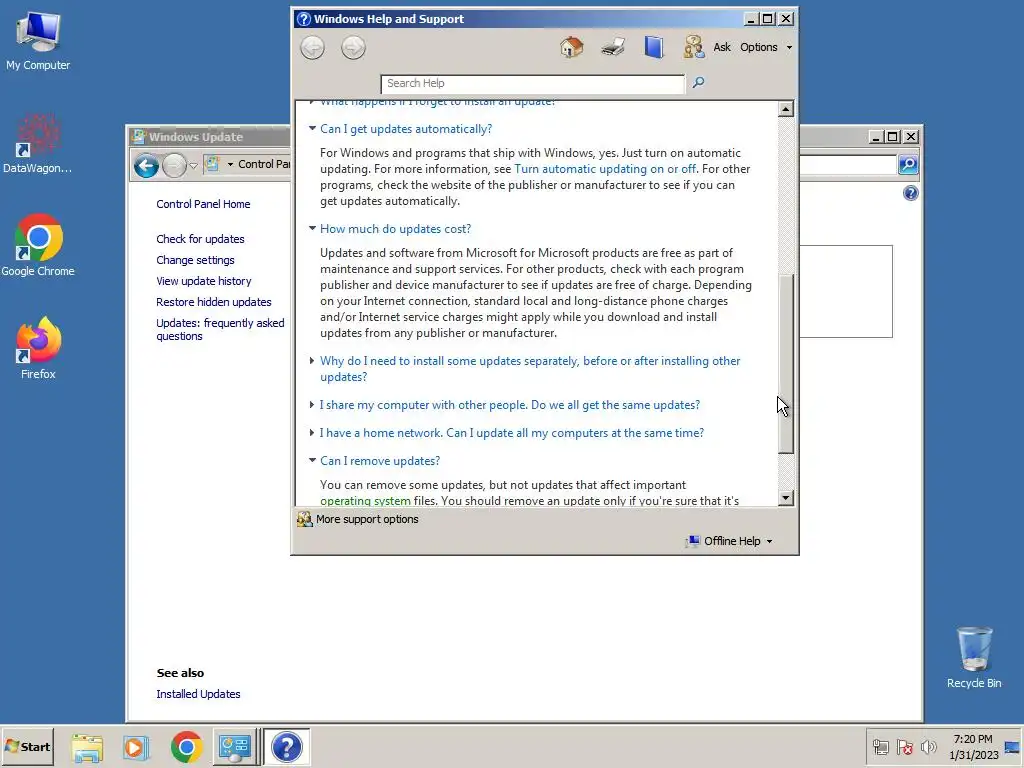Click the More support options icon
Viewport: 1024px width, 768px height.
click(304, 519)
